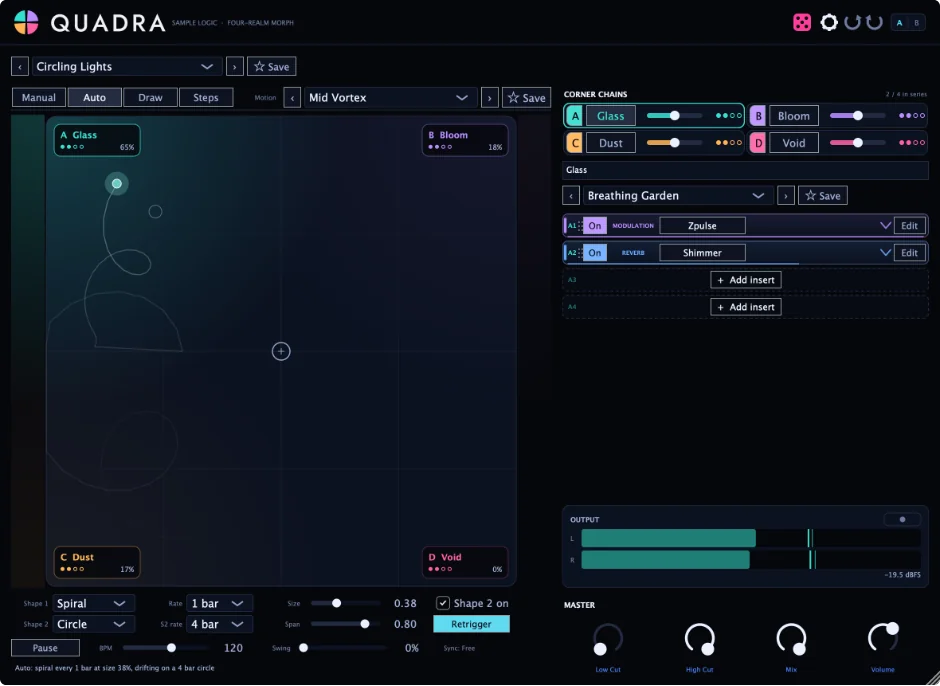Go to next chain preset after Breathing Garden
940x686 pixels.
pyautogui.click(x=785, y=195)
